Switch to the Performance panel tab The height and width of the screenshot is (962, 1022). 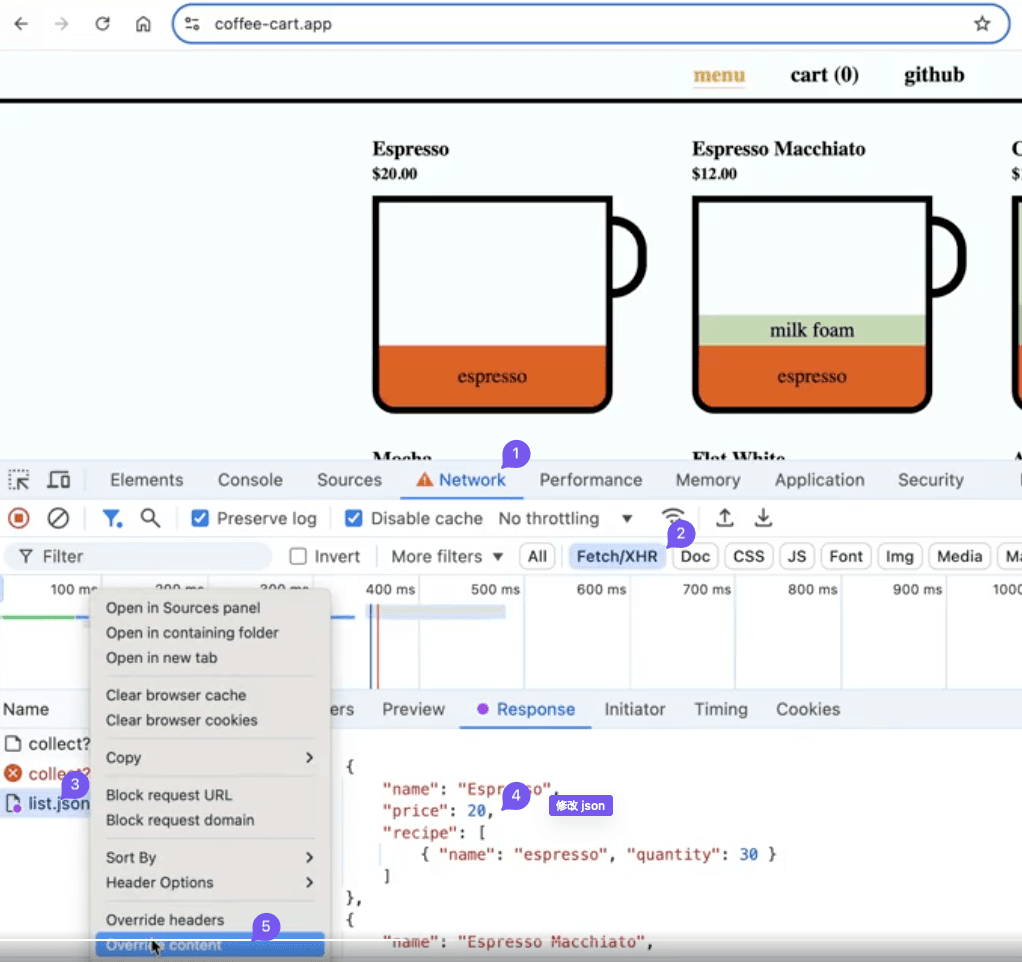coord(590,480)
